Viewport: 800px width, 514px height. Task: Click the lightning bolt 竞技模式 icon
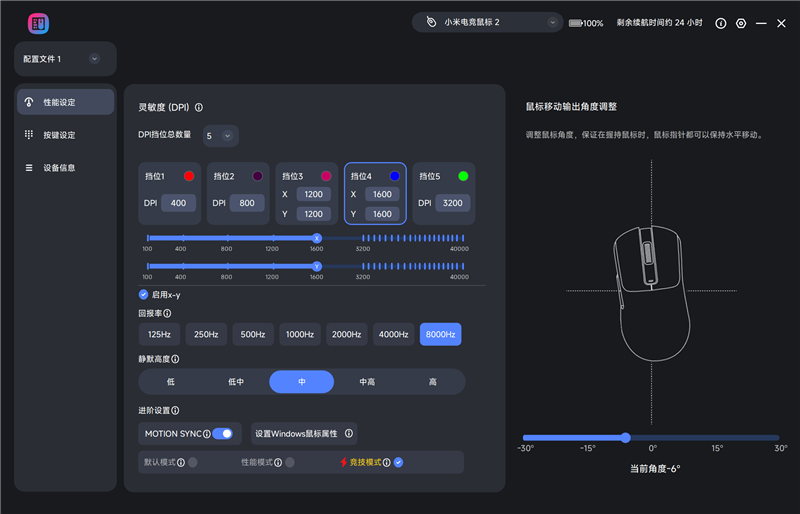point(343,462)
